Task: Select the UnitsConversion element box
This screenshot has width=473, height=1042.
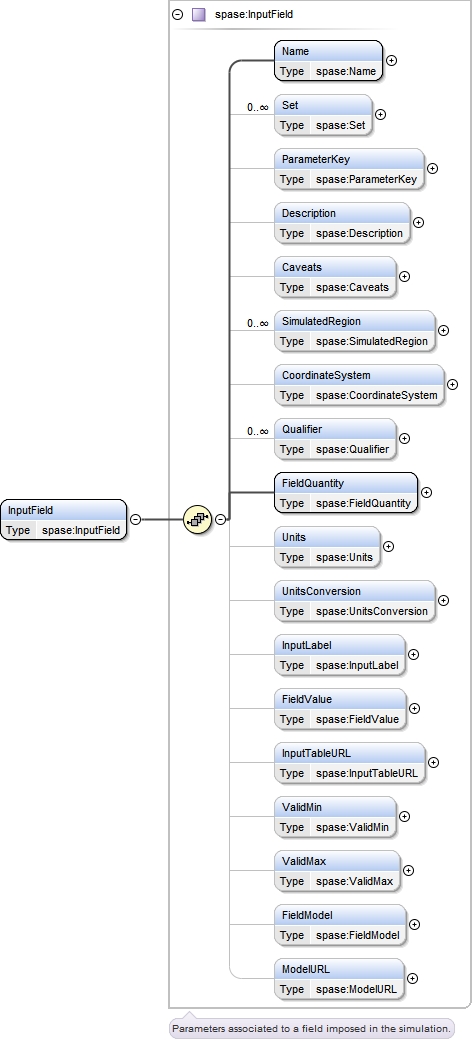Action: pos(355,601)
